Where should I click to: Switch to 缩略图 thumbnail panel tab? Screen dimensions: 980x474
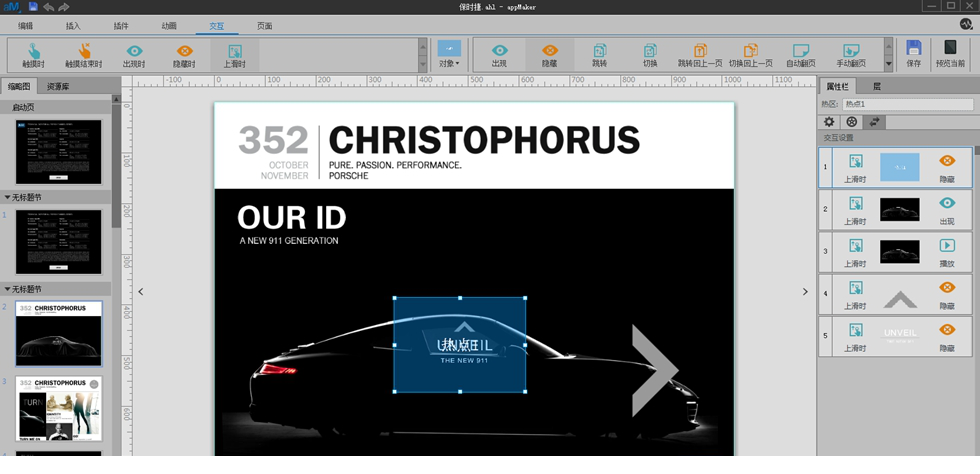(x=19, y=86)
